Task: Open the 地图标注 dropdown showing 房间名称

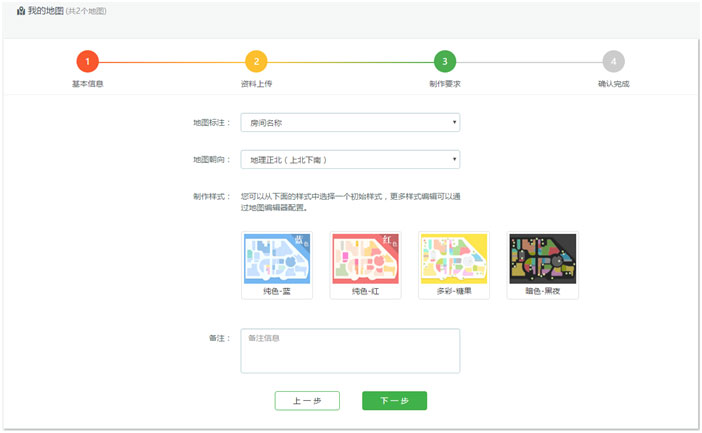Action: 350,122
